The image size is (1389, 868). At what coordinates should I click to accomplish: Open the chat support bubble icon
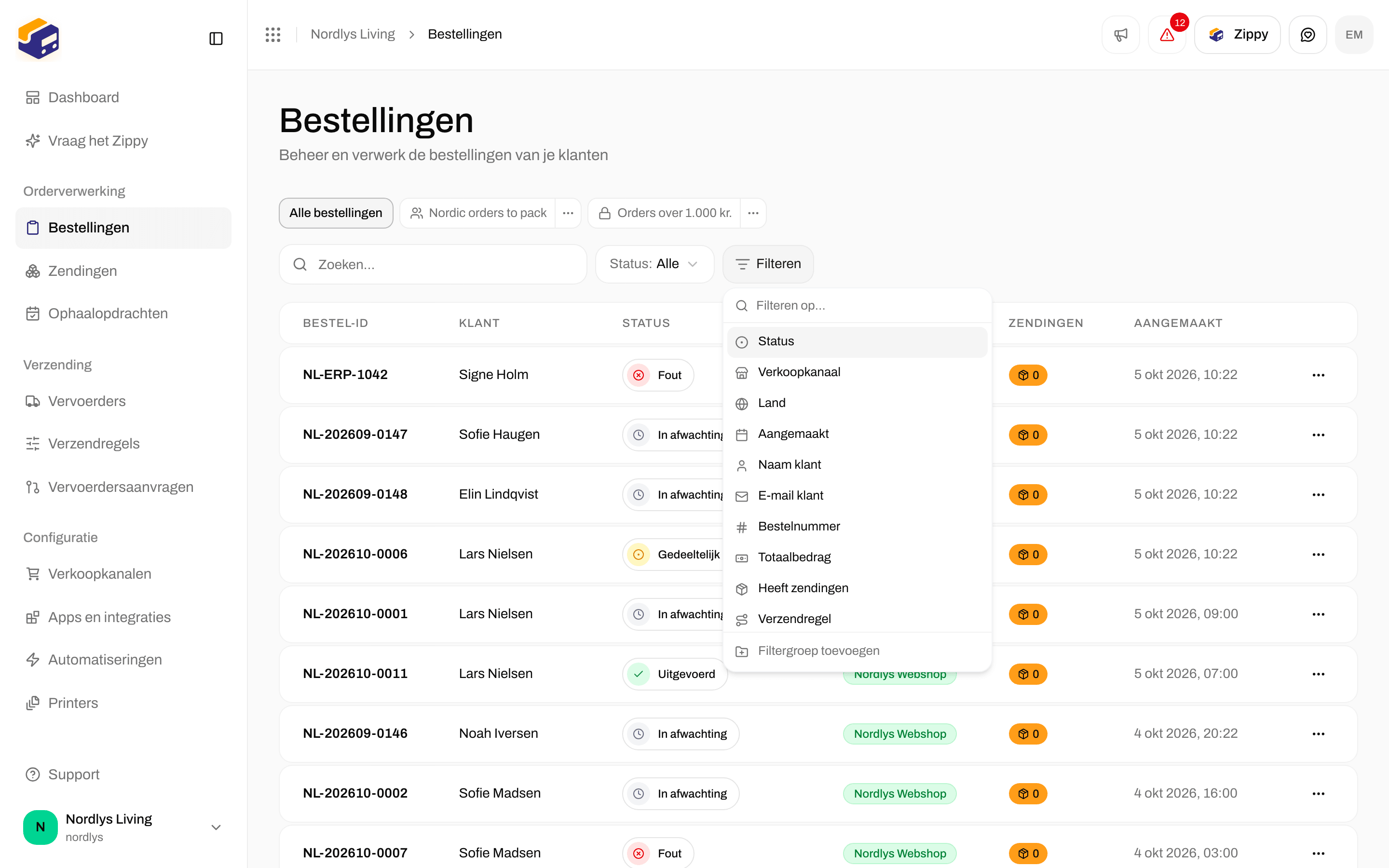(1307, 34)
